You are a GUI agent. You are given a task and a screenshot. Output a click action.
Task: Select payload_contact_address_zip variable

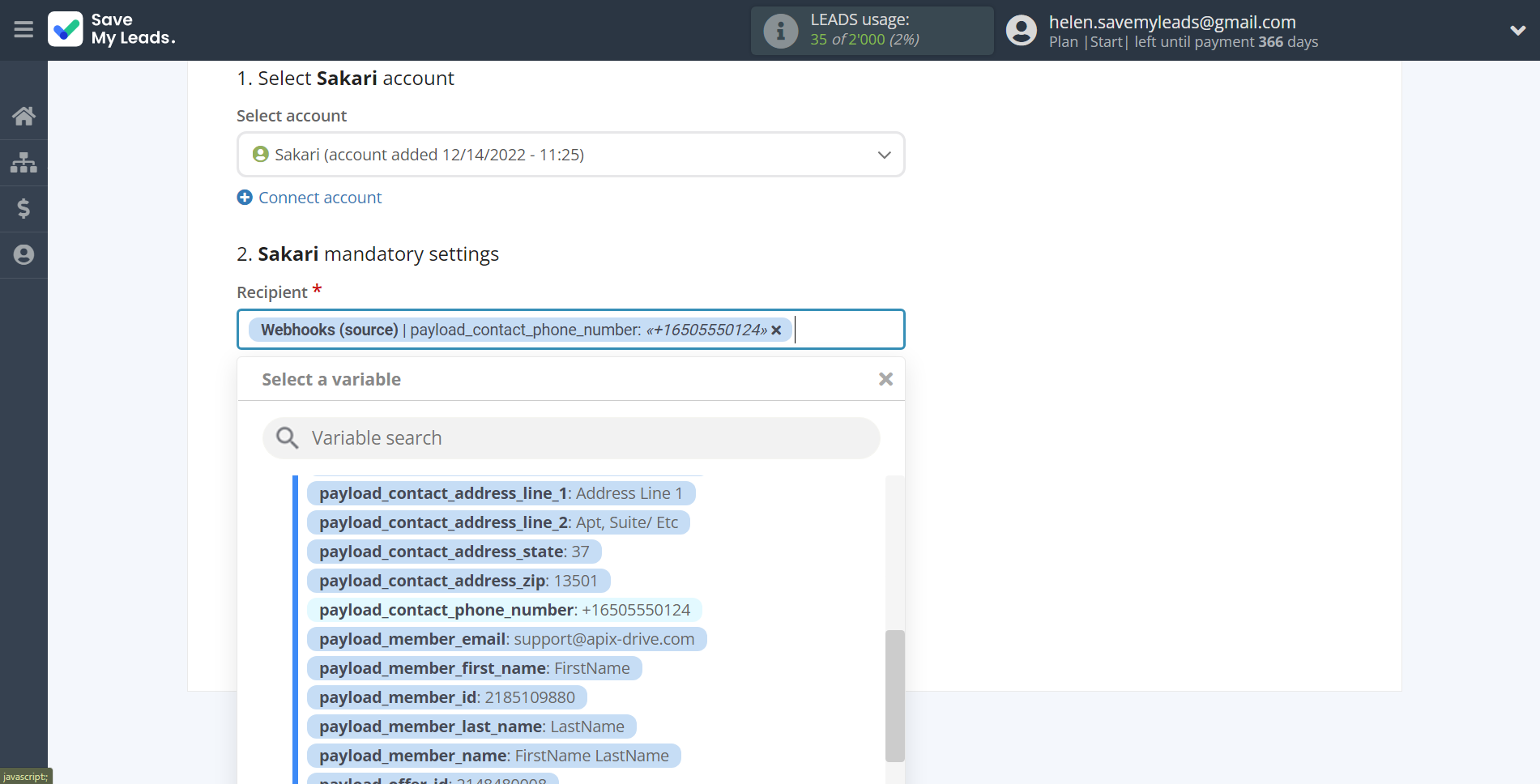click(x=458, y=581)
